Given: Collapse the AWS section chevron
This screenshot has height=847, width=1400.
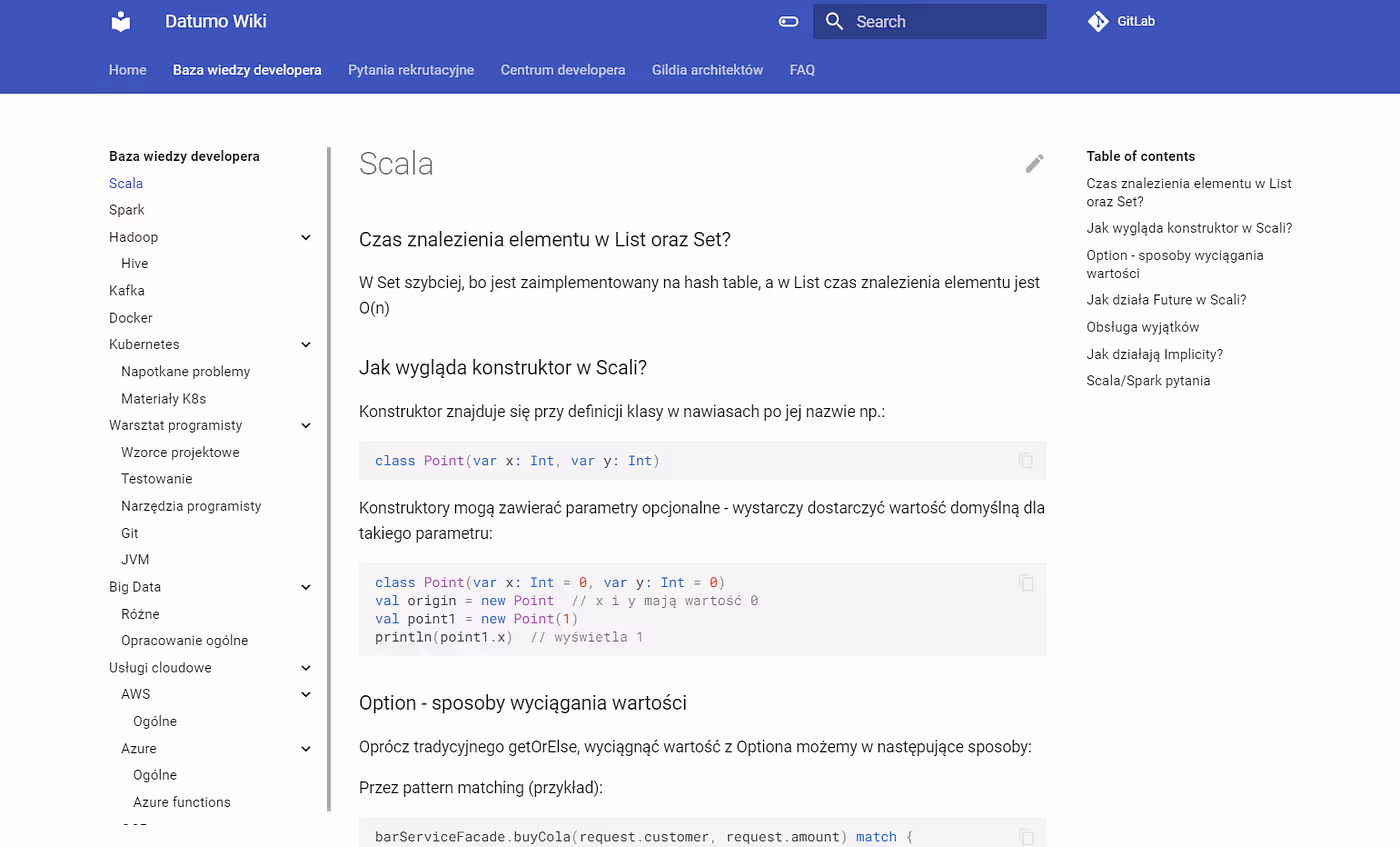Looking at the screenshot, I should [306, 694].
